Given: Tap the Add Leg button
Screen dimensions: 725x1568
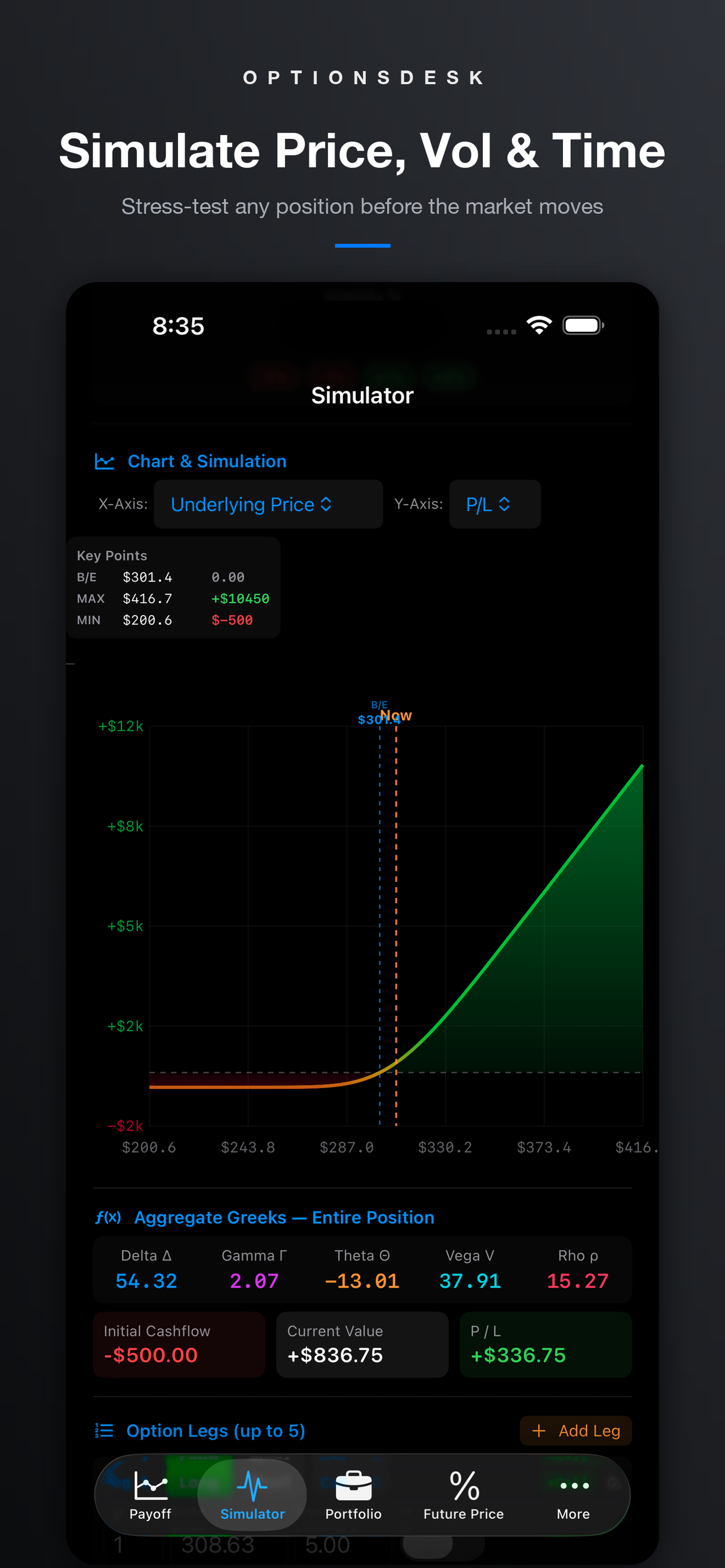Looking at the screenshot, I should pyautogui.click(x=575, y=1430).
